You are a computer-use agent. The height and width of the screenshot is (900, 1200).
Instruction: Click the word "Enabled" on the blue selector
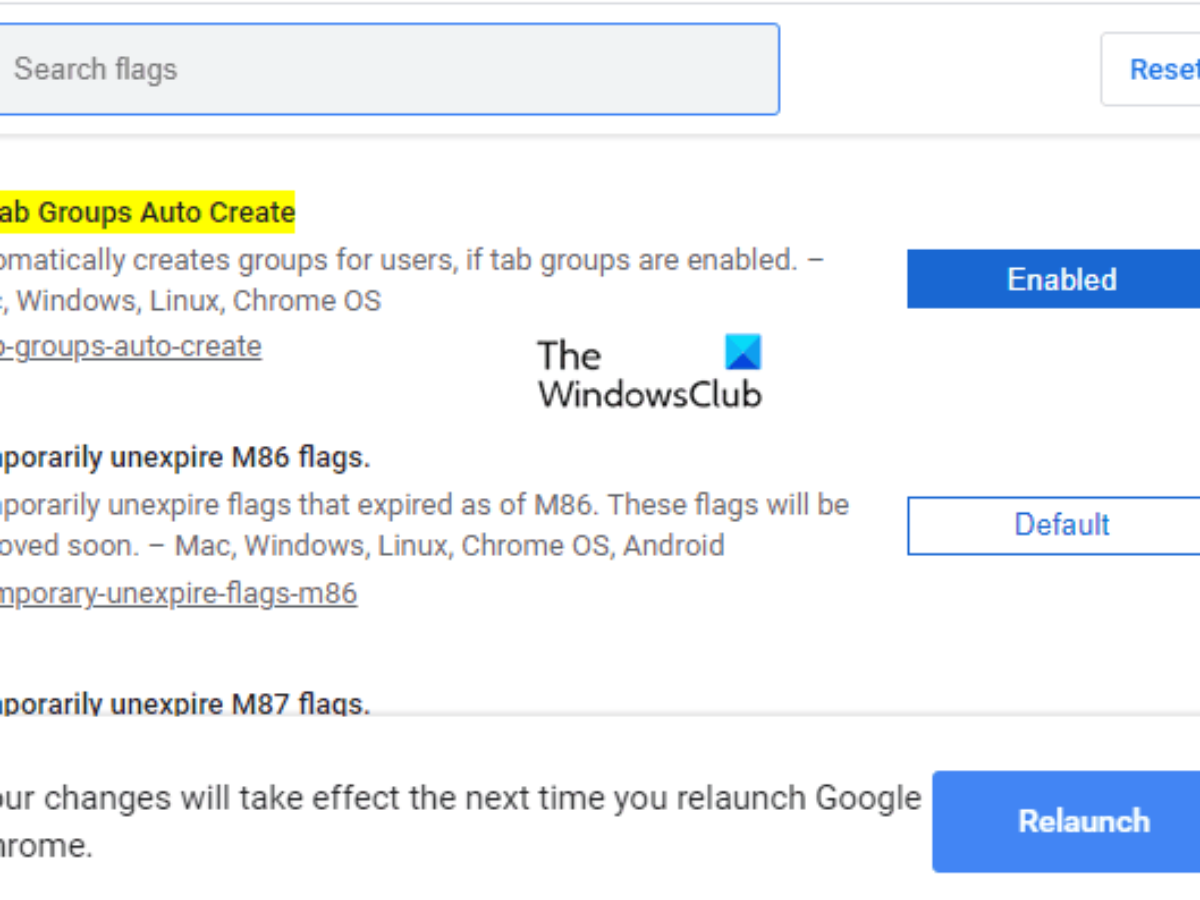tap(1061, 279)
